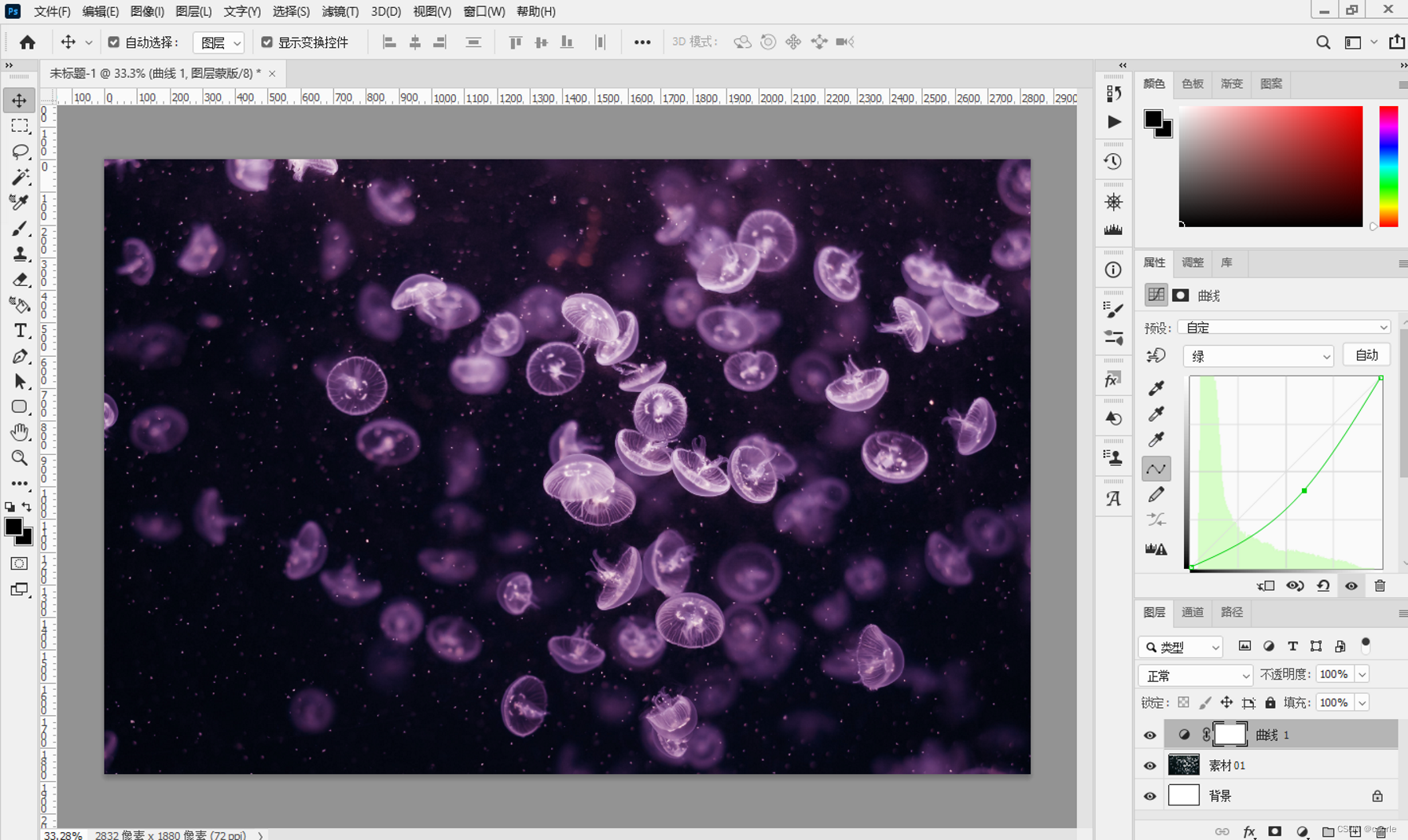Toggle curves adjustment layer visibility in Properties
Viewport: 1408px width, 840px height.
(1351, 586)
